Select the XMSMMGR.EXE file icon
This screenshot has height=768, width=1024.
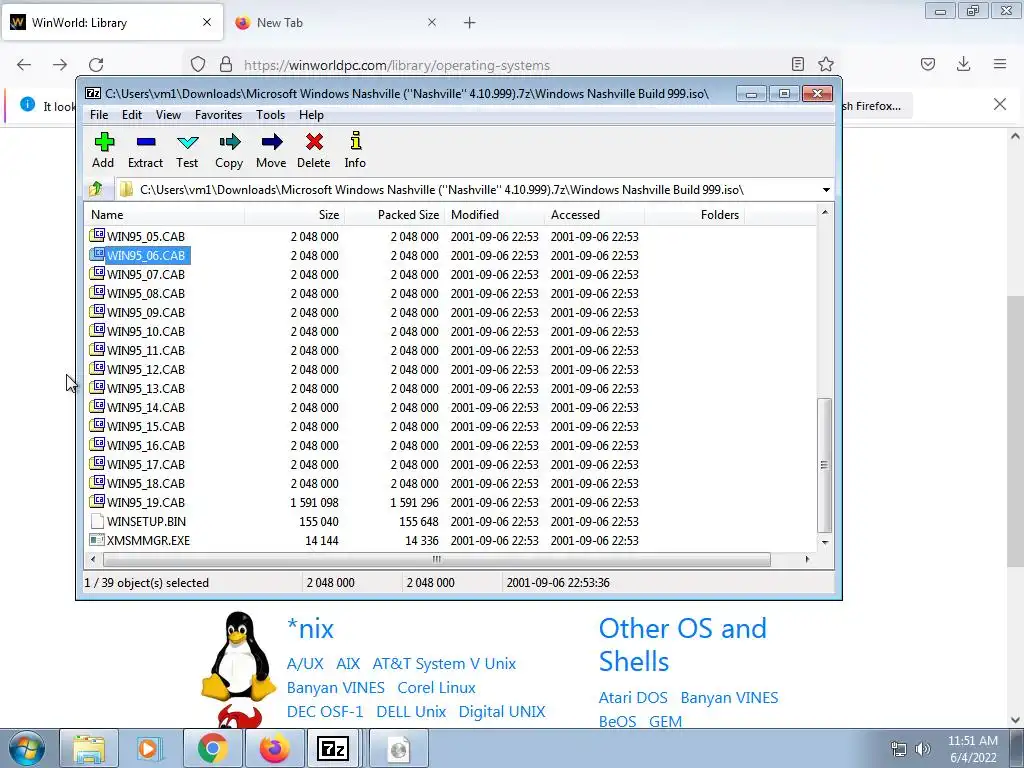pyautogui.click(x=97, y=540)
